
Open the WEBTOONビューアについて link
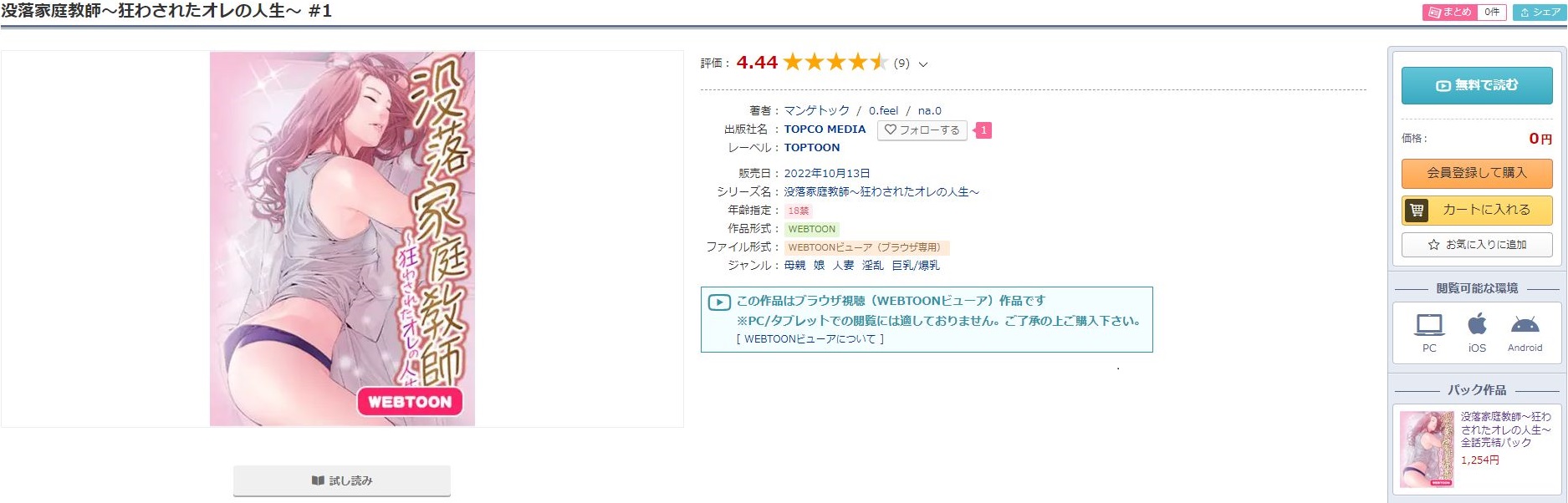click(x=810, y=339)
